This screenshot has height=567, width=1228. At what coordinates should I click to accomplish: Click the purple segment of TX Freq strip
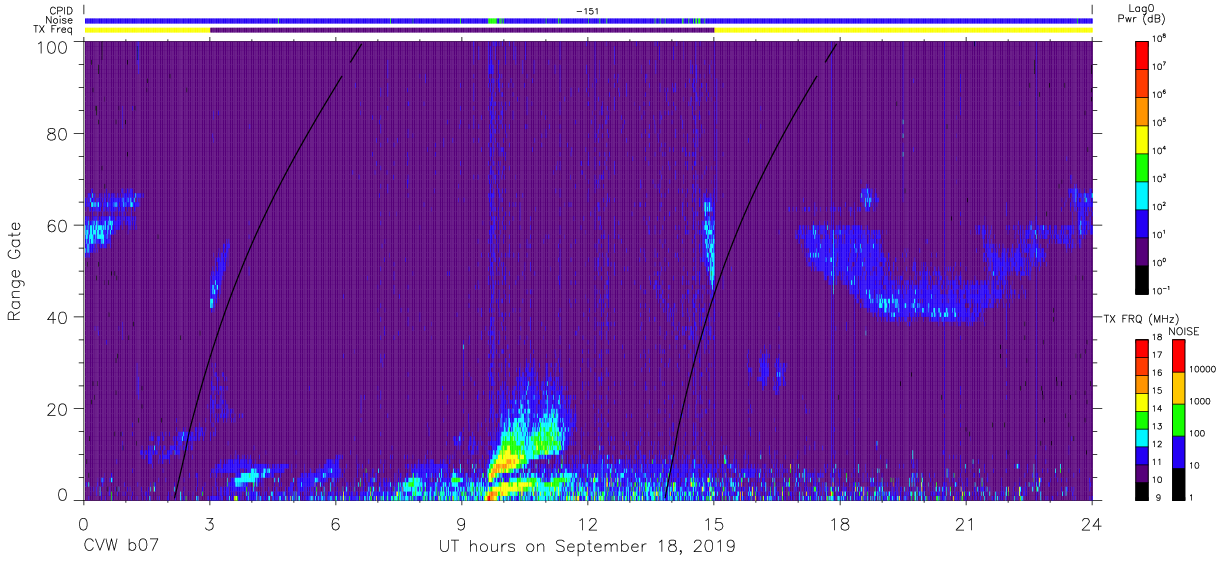pos(461,30)
